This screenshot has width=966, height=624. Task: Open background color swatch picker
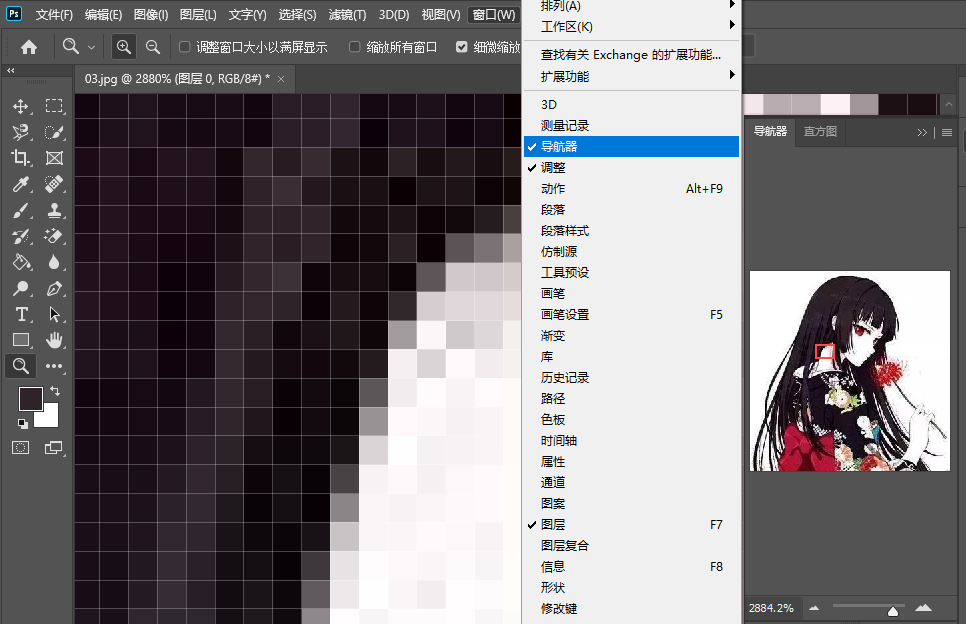49,417
